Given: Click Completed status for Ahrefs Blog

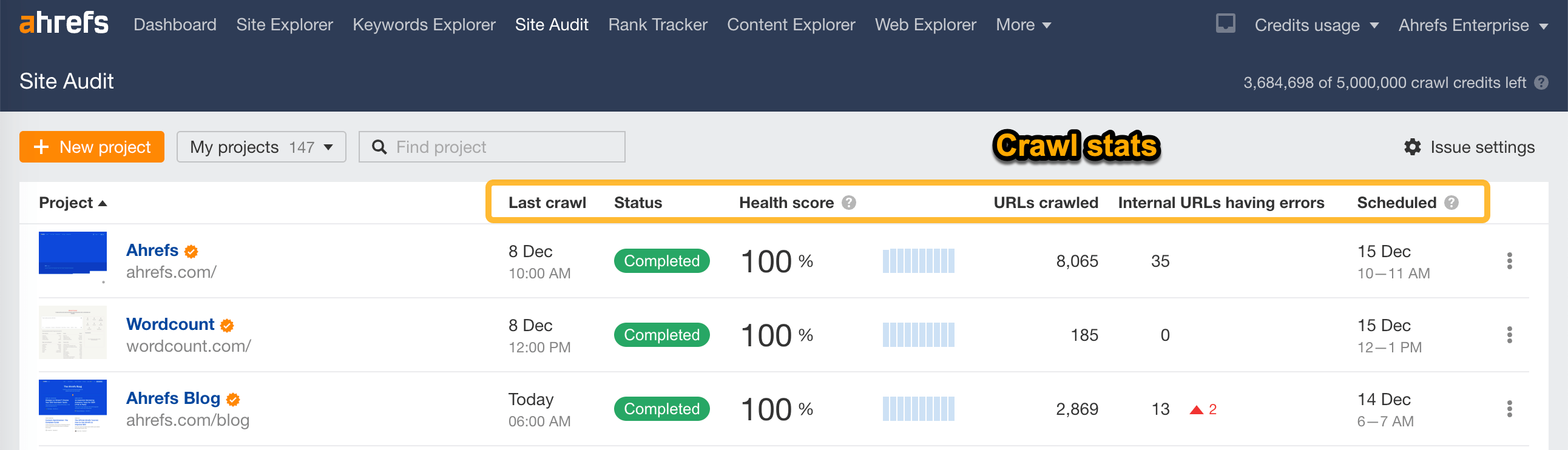Looking at the screenshot, I should (661, 409).
